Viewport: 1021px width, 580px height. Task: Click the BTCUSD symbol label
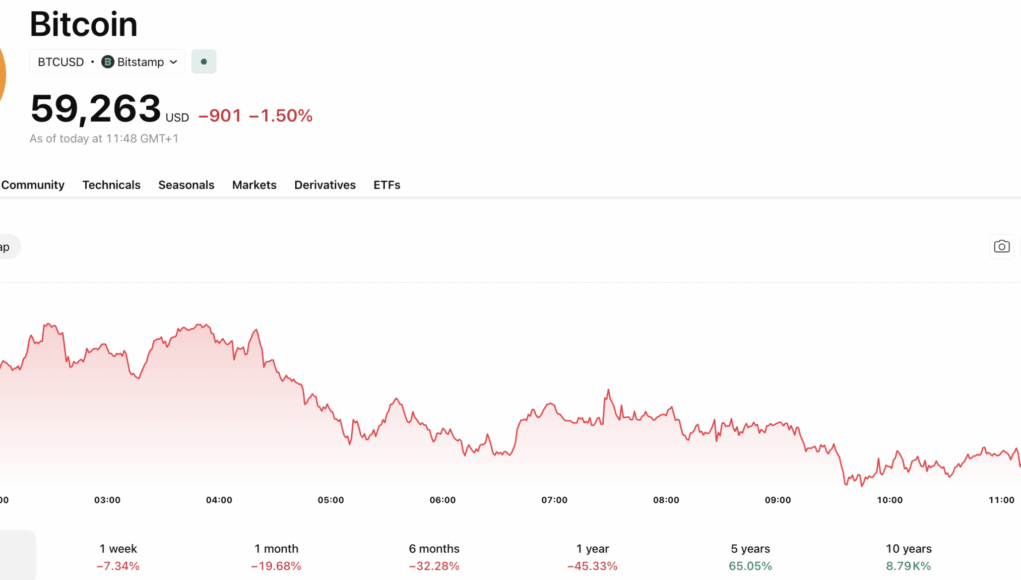[x=61, y=62]
